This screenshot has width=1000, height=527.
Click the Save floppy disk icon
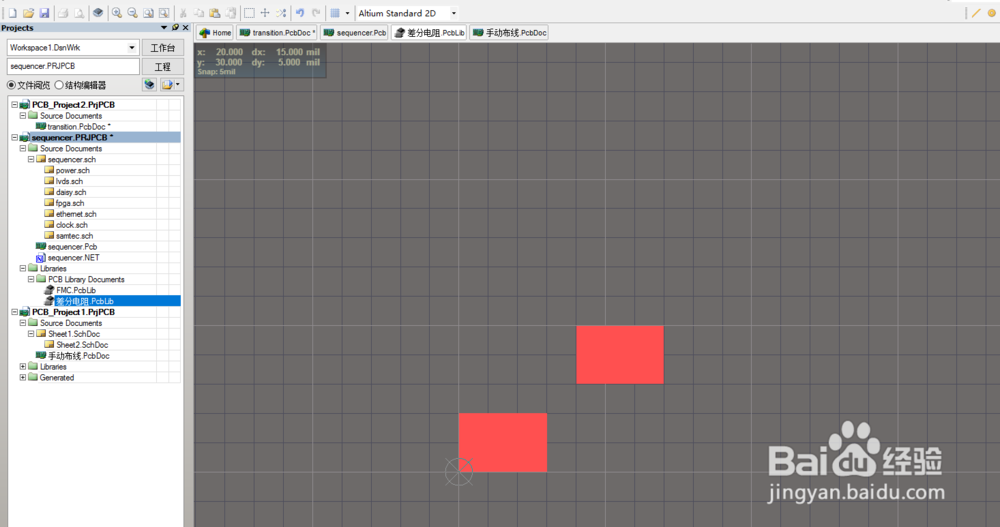44,13
